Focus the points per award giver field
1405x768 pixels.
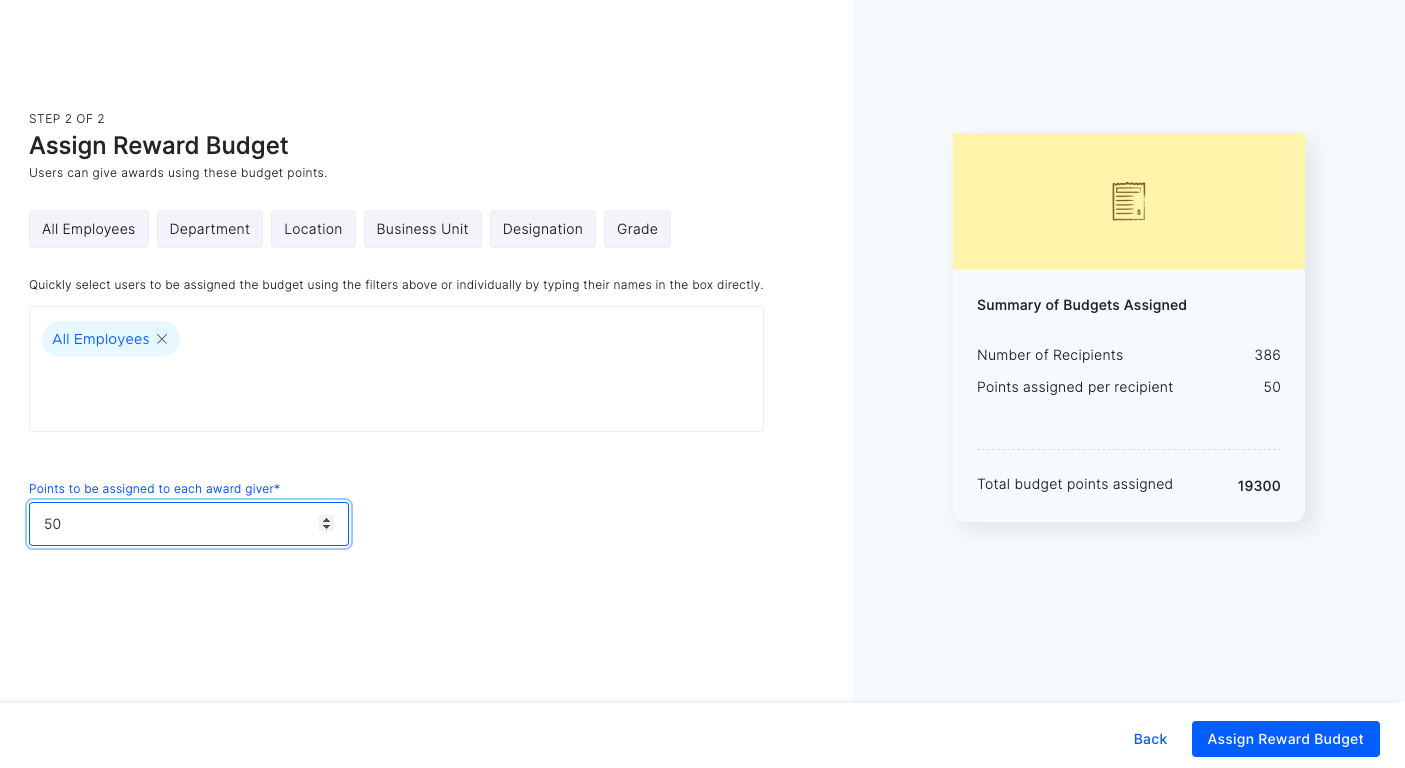tap(189, 524)
